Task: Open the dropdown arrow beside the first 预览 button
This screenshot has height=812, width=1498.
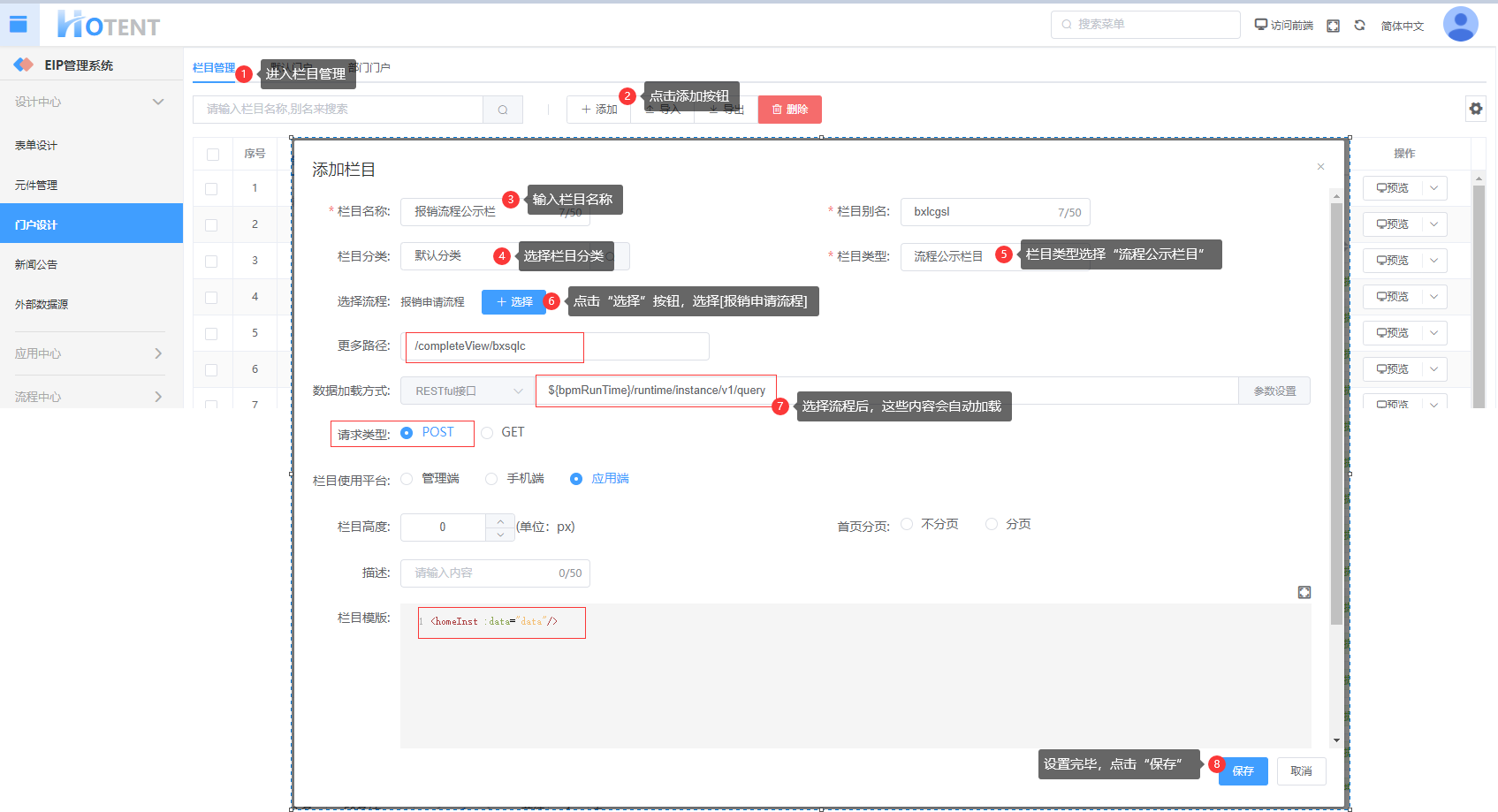Action: pos(1433,188)
